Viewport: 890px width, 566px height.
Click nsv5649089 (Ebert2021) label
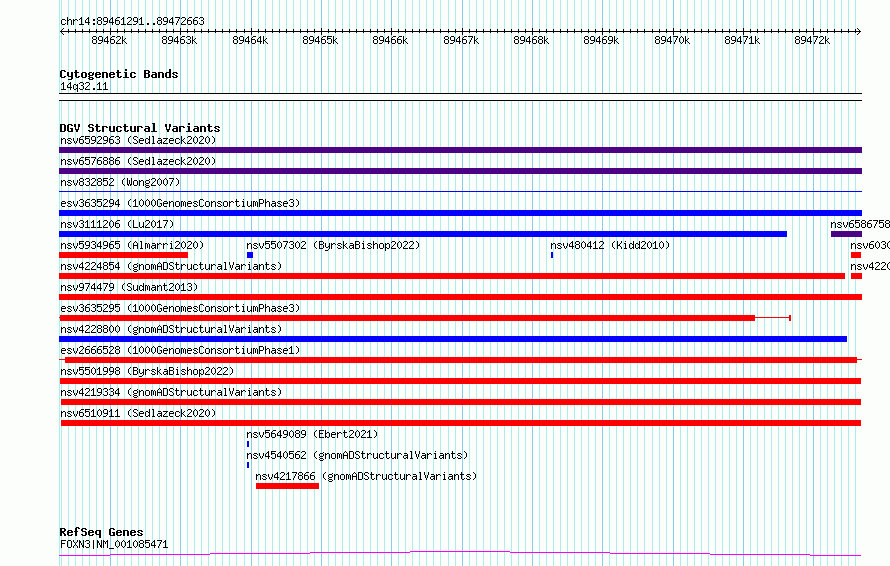tap(312, 434)
